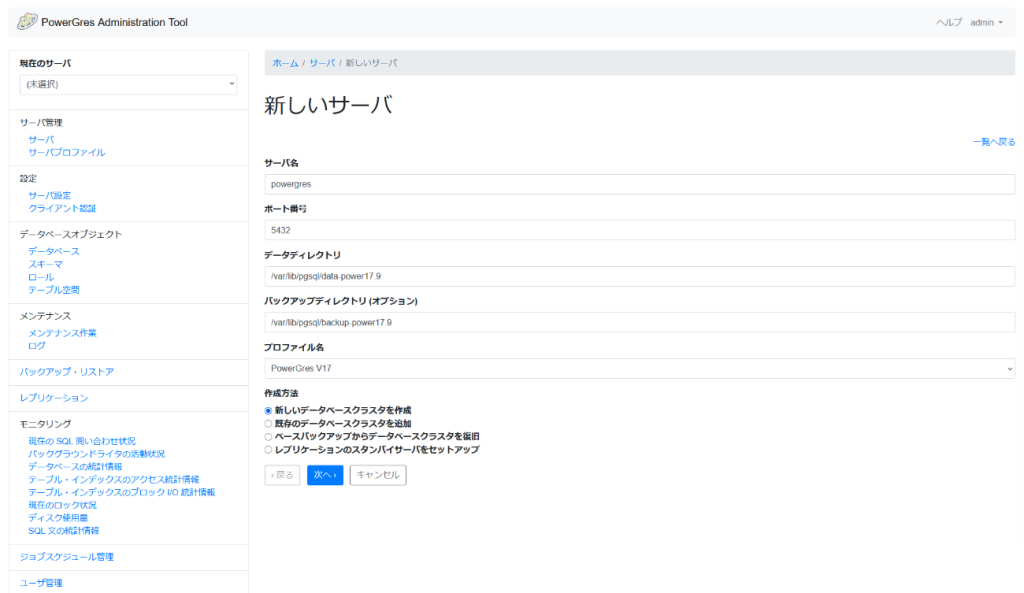The height and width of the screenshot is (593, 1024).
Task: Open 現在のロック状況 link
Action: (62, 505)
